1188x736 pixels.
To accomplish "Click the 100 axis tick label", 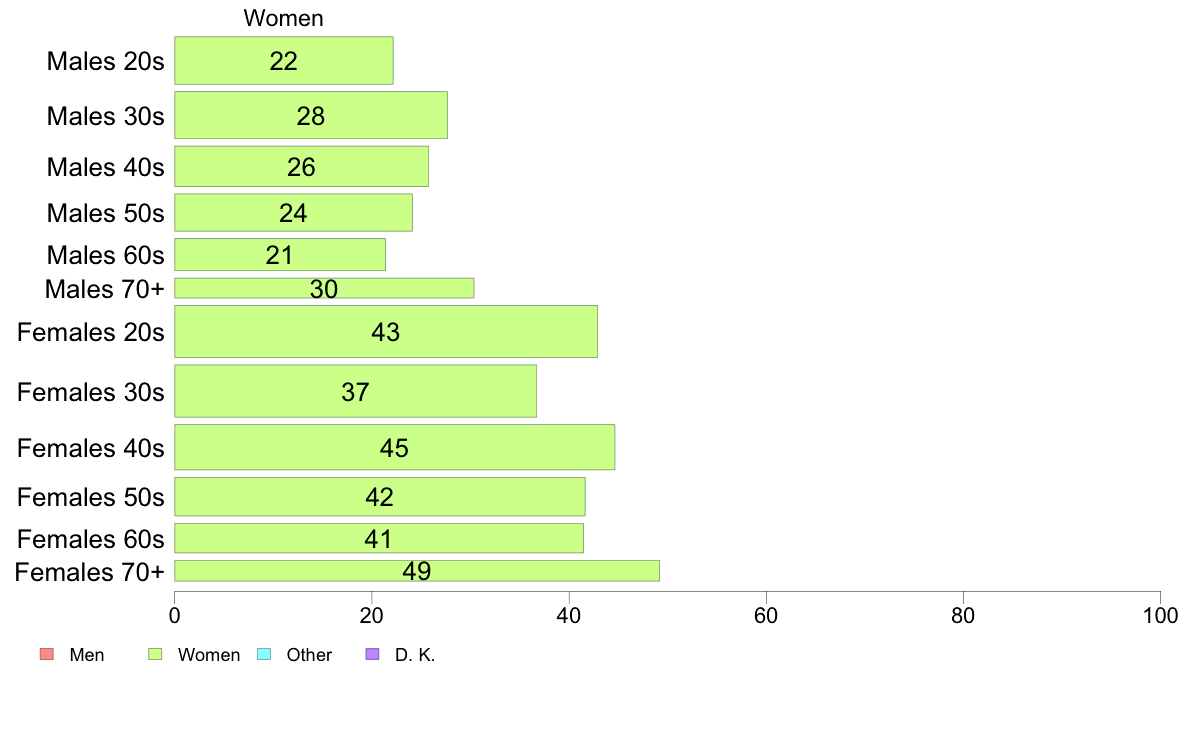I will [1160, 615].
